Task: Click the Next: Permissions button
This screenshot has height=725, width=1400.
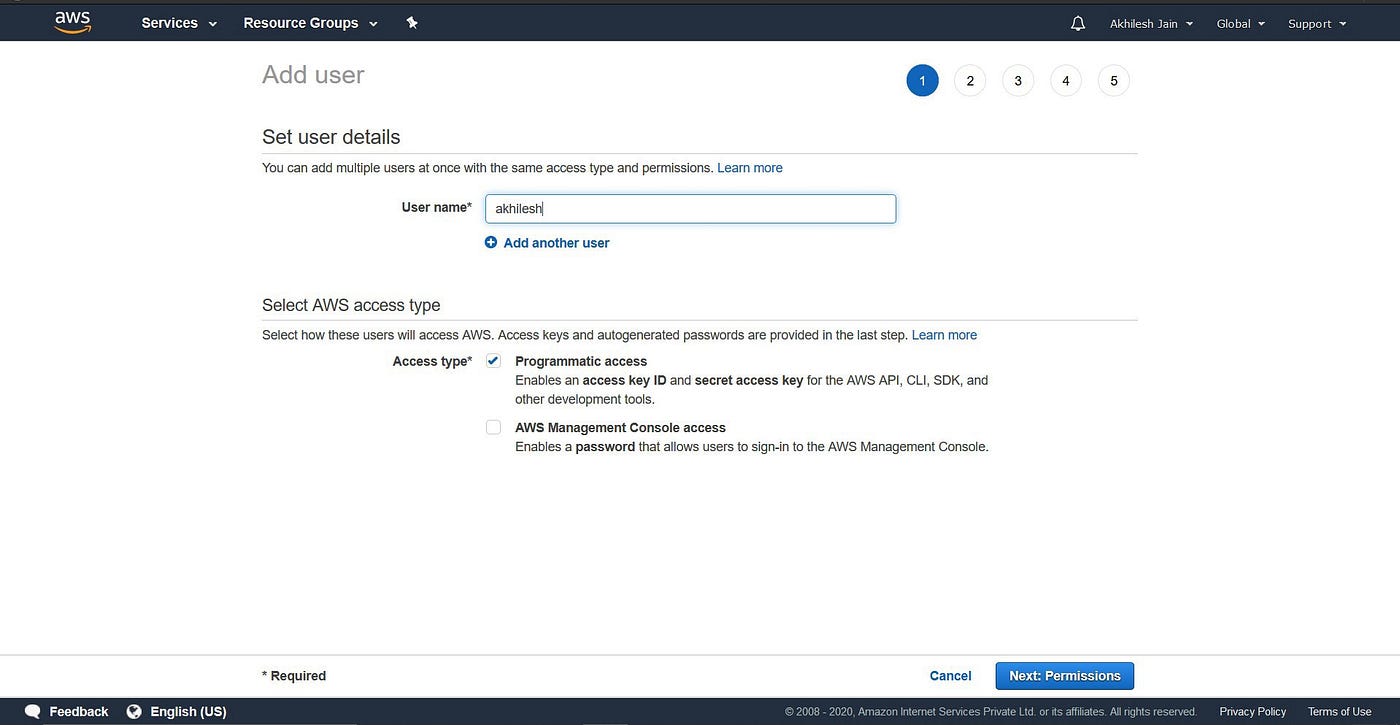Action: pyautogui.click(x=1065, y=676)
